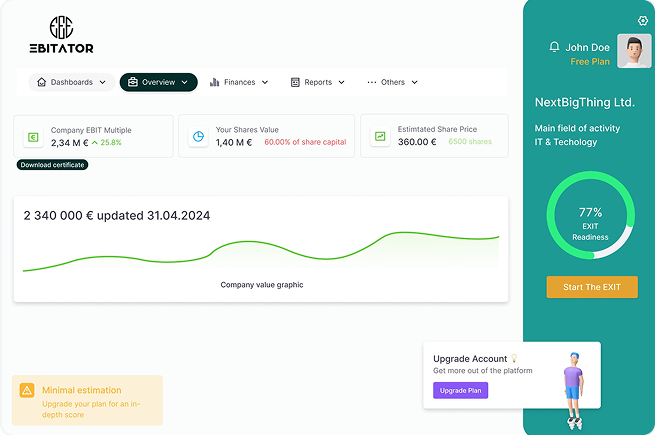655x435 pixels.
Task: Click the IT & Techology activity text
Action: [566, 142]
